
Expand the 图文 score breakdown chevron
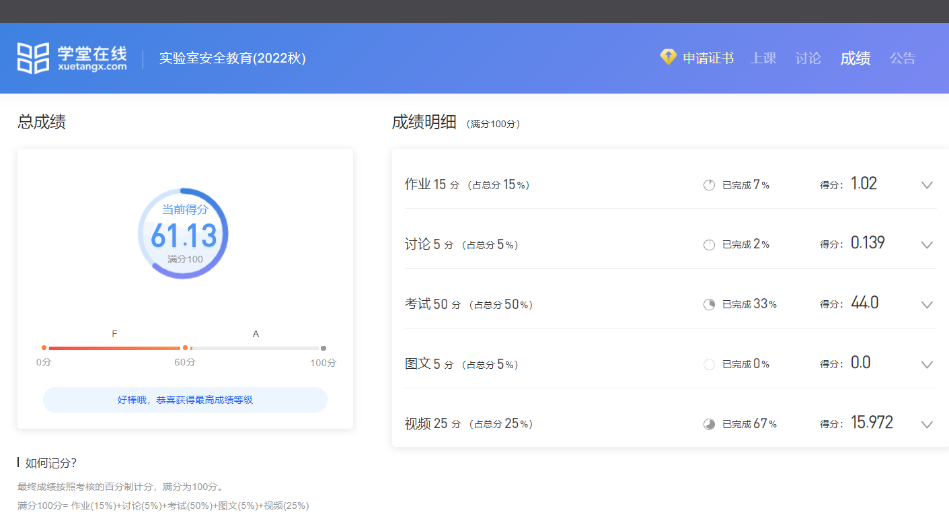(926, 364)
